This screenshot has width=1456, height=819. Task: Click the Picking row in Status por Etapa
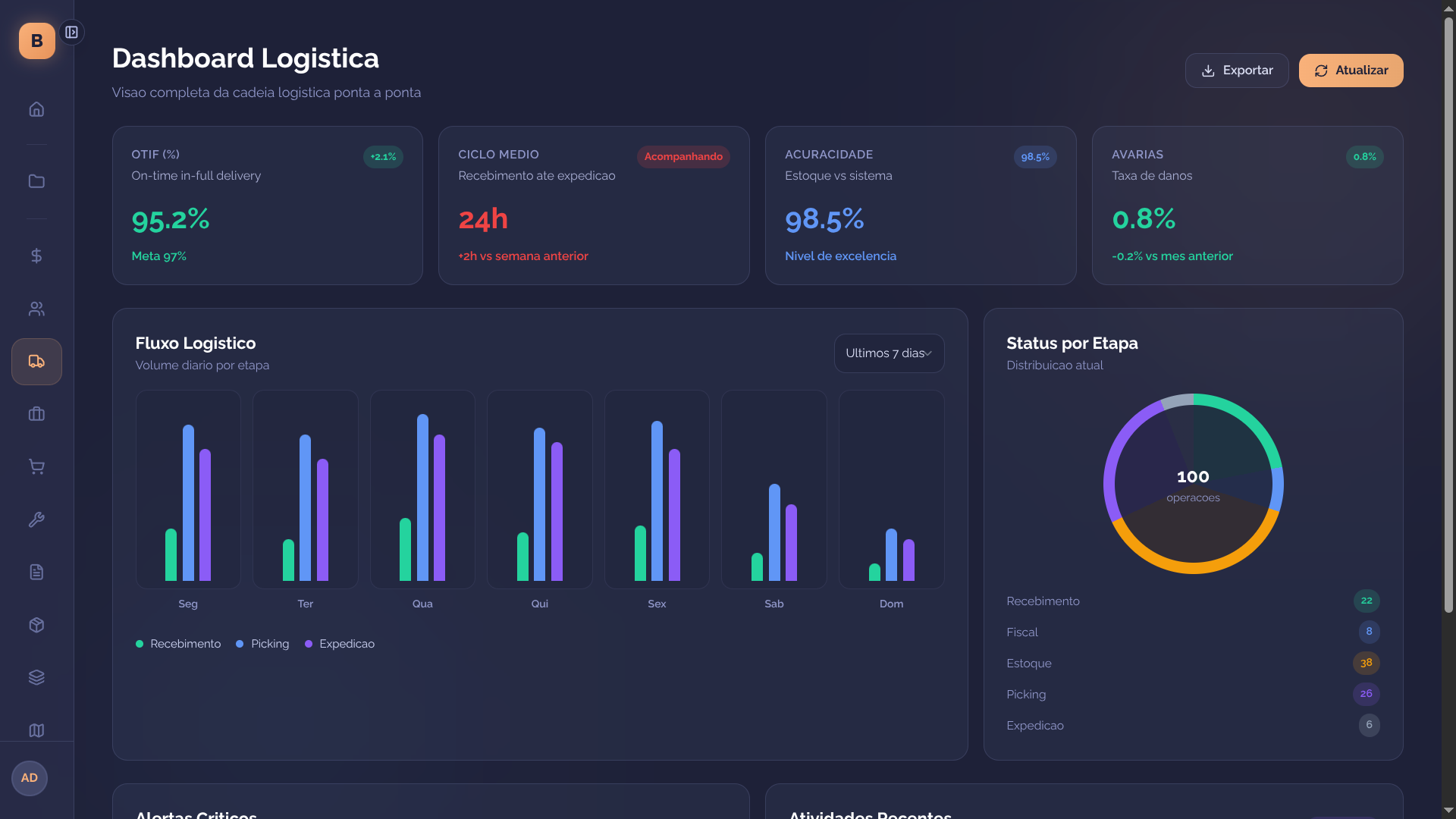(x=1193, y=695)
